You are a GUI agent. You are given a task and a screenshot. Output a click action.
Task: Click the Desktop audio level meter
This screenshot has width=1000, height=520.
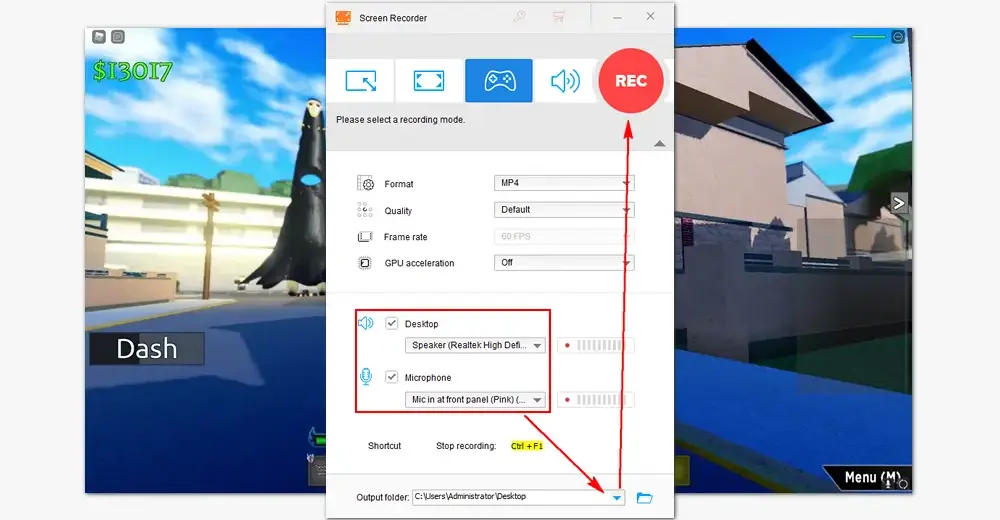click(596, 345)
